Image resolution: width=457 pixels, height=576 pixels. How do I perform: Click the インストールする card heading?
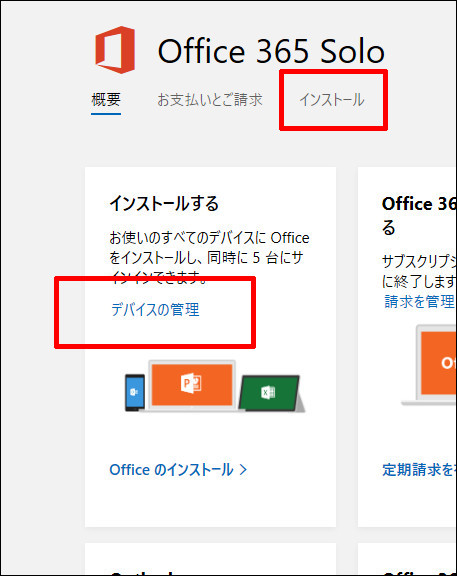coord(164,203)
